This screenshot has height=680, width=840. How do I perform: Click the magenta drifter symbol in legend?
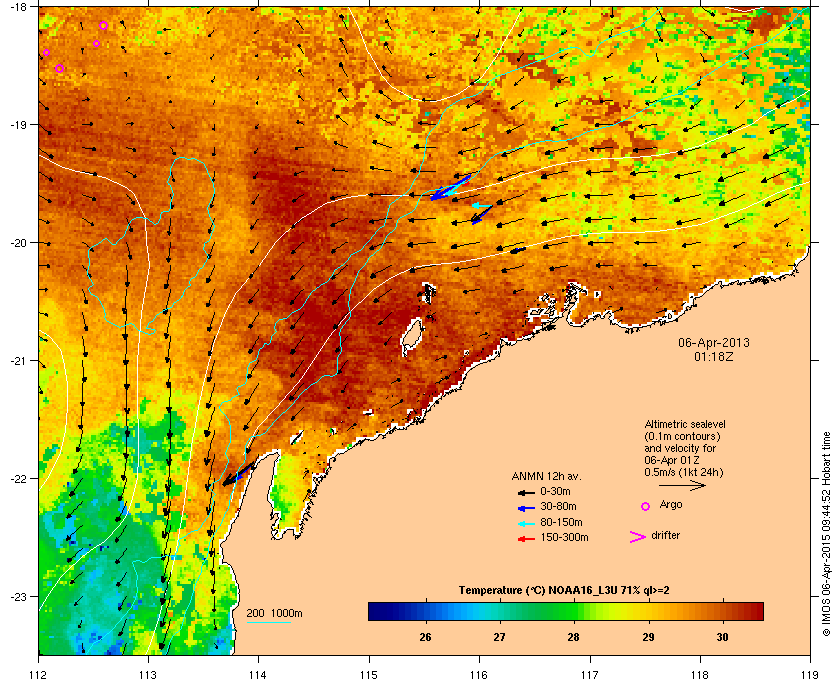(638, 537)
